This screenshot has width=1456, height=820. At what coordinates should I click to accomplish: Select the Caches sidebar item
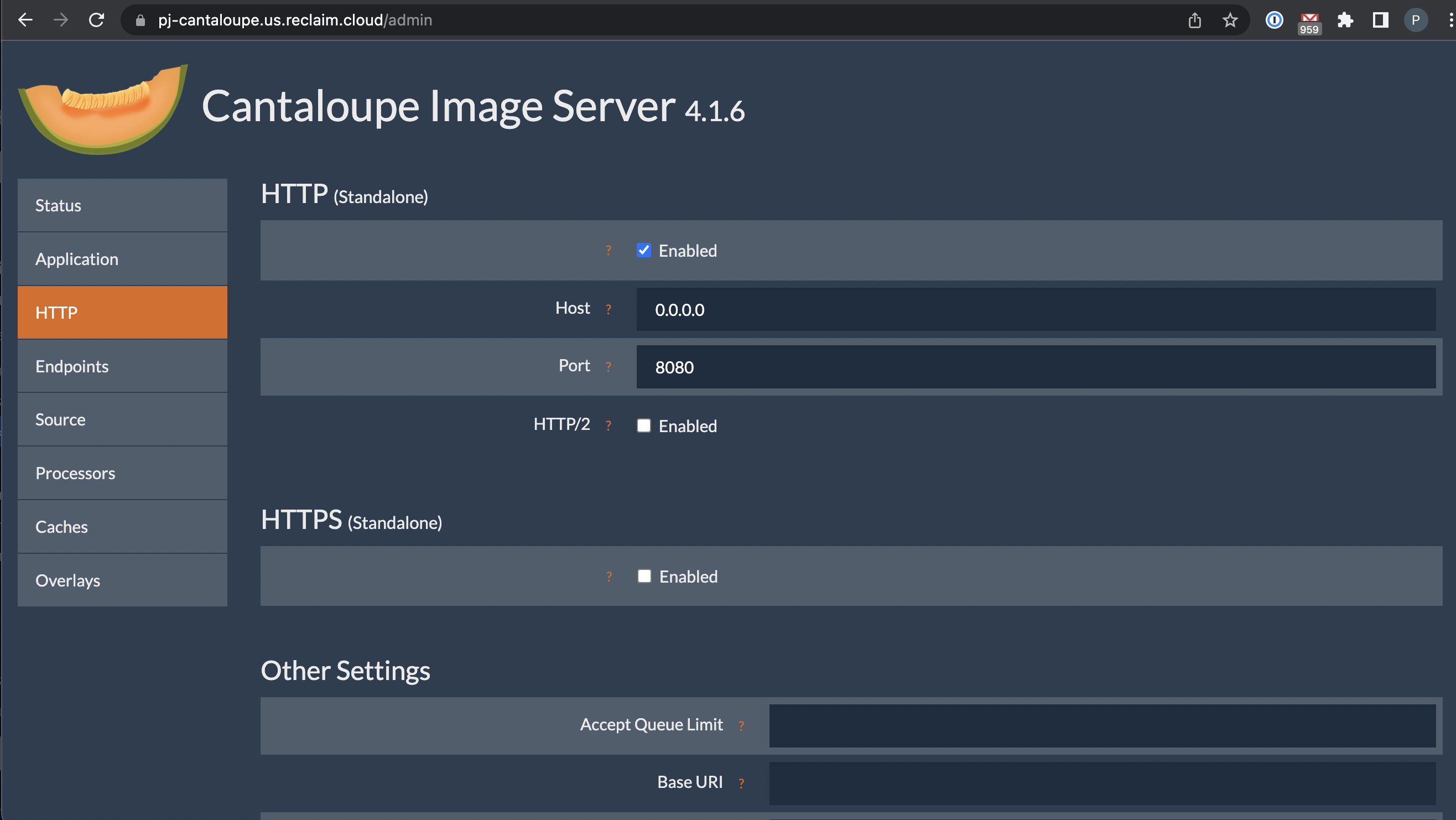[x=122, y=527]
